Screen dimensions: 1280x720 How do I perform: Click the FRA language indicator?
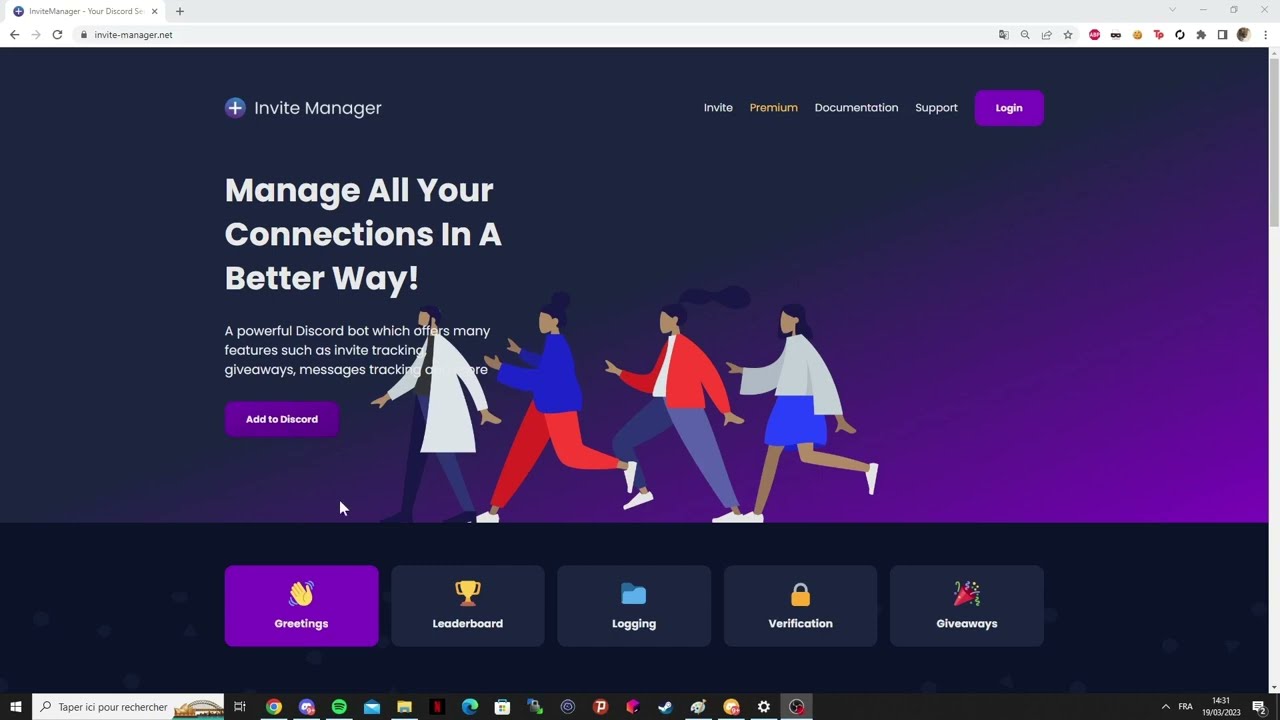1185,707
